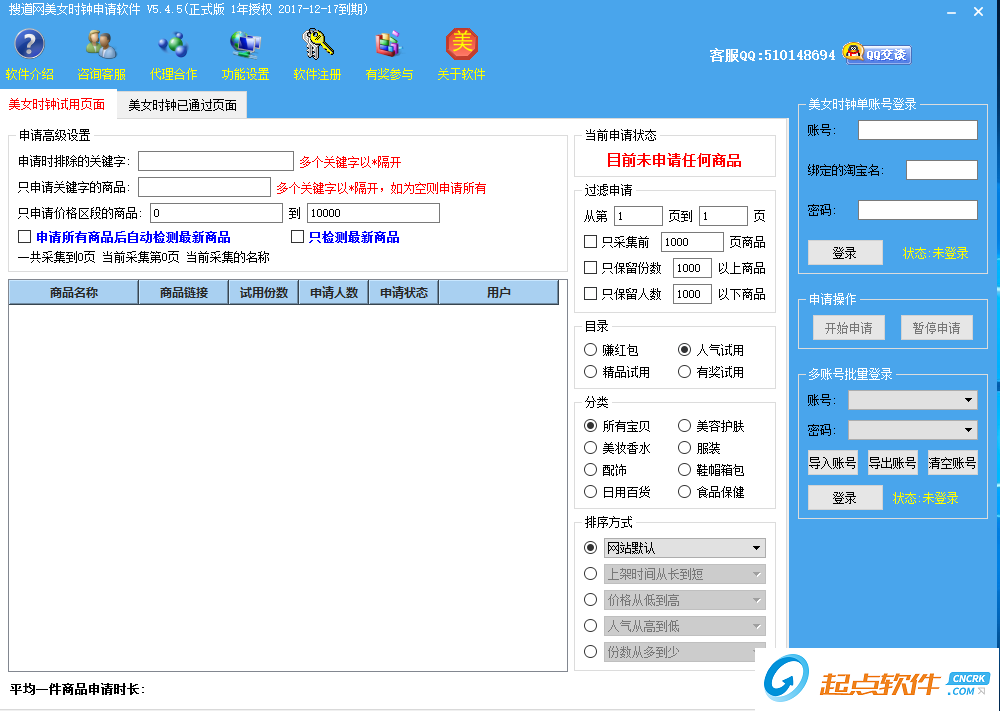Click inside the 绑定的淘宝名 input field
This screenshot has height=711, width=1000.
(x=940, y=169)
